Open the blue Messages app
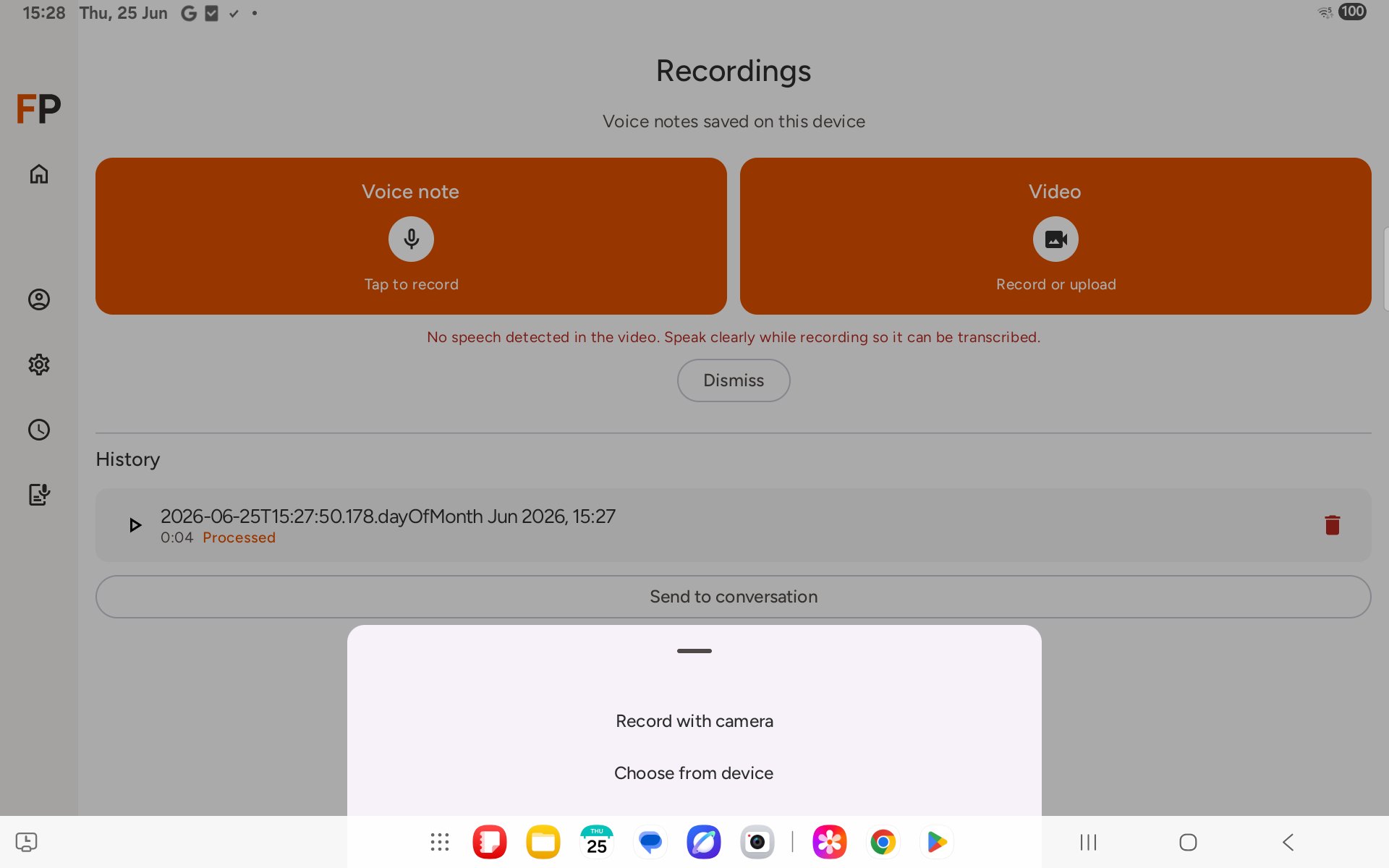1389x868 pixels. pos(650,842)
